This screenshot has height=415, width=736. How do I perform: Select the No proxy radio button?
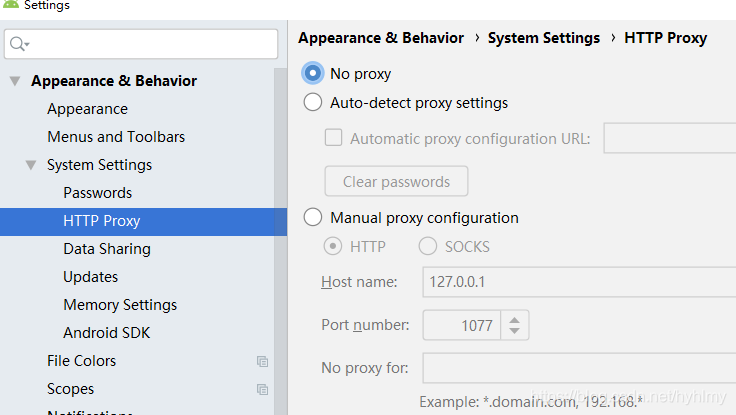tap(313, 73)
